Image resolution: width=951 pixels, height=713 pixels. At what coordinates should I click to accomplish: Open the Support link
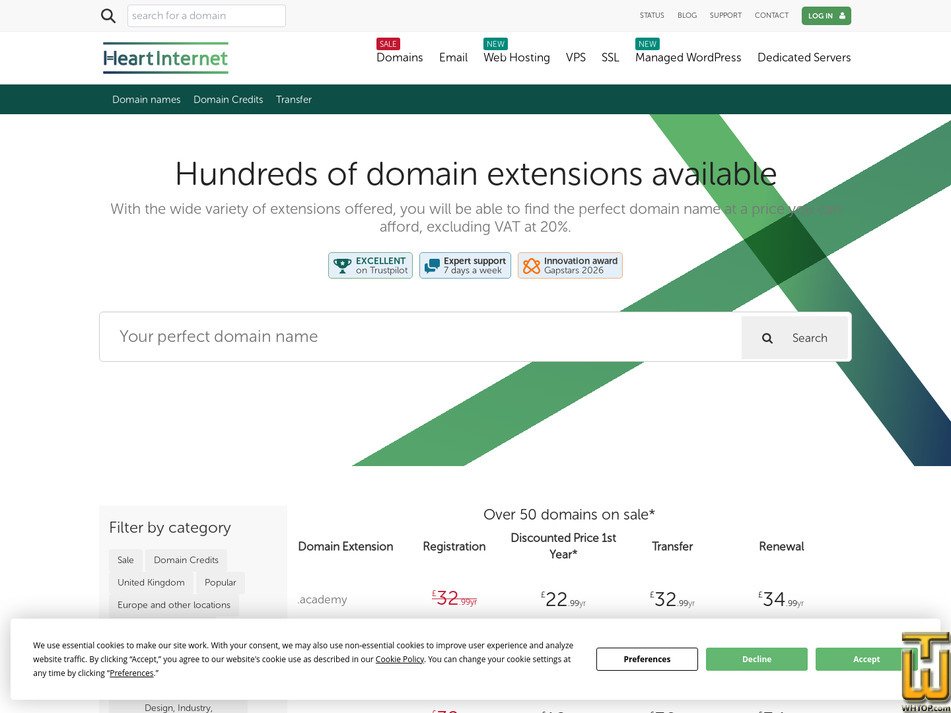pos(725,15)
